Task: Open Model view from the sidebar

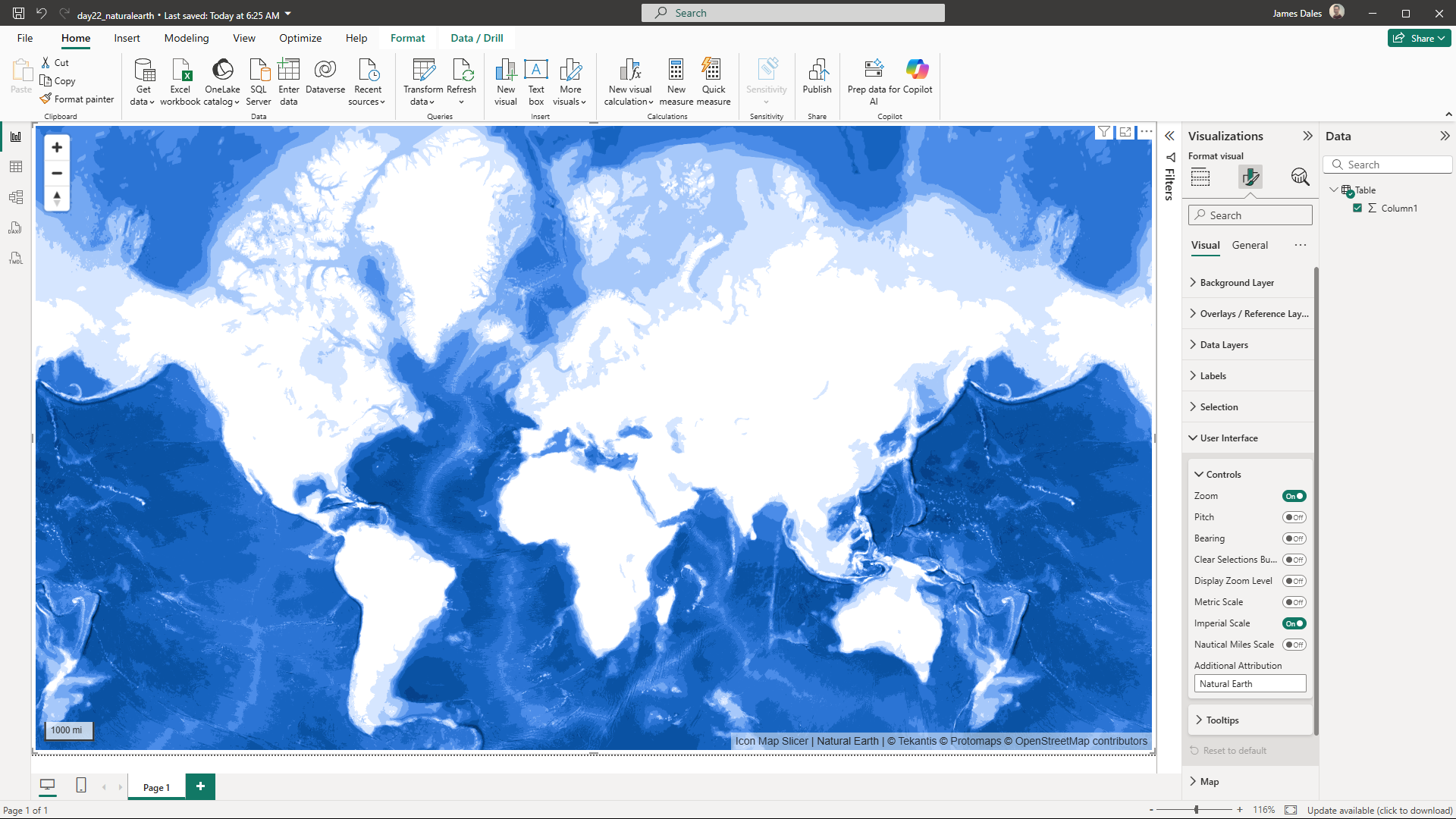Action: tap(15, 196)
